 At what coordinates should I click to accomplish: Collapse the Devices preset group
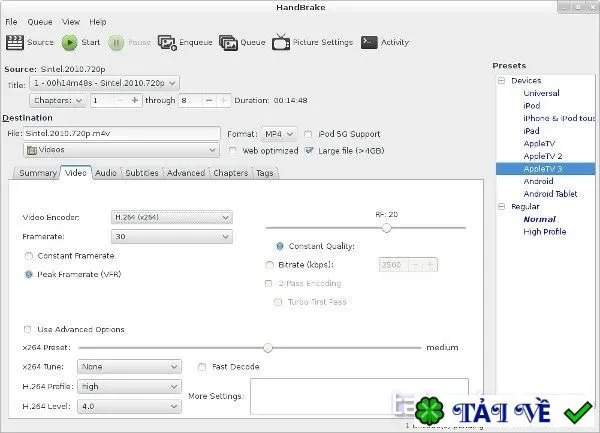click(x=502, y=81)
